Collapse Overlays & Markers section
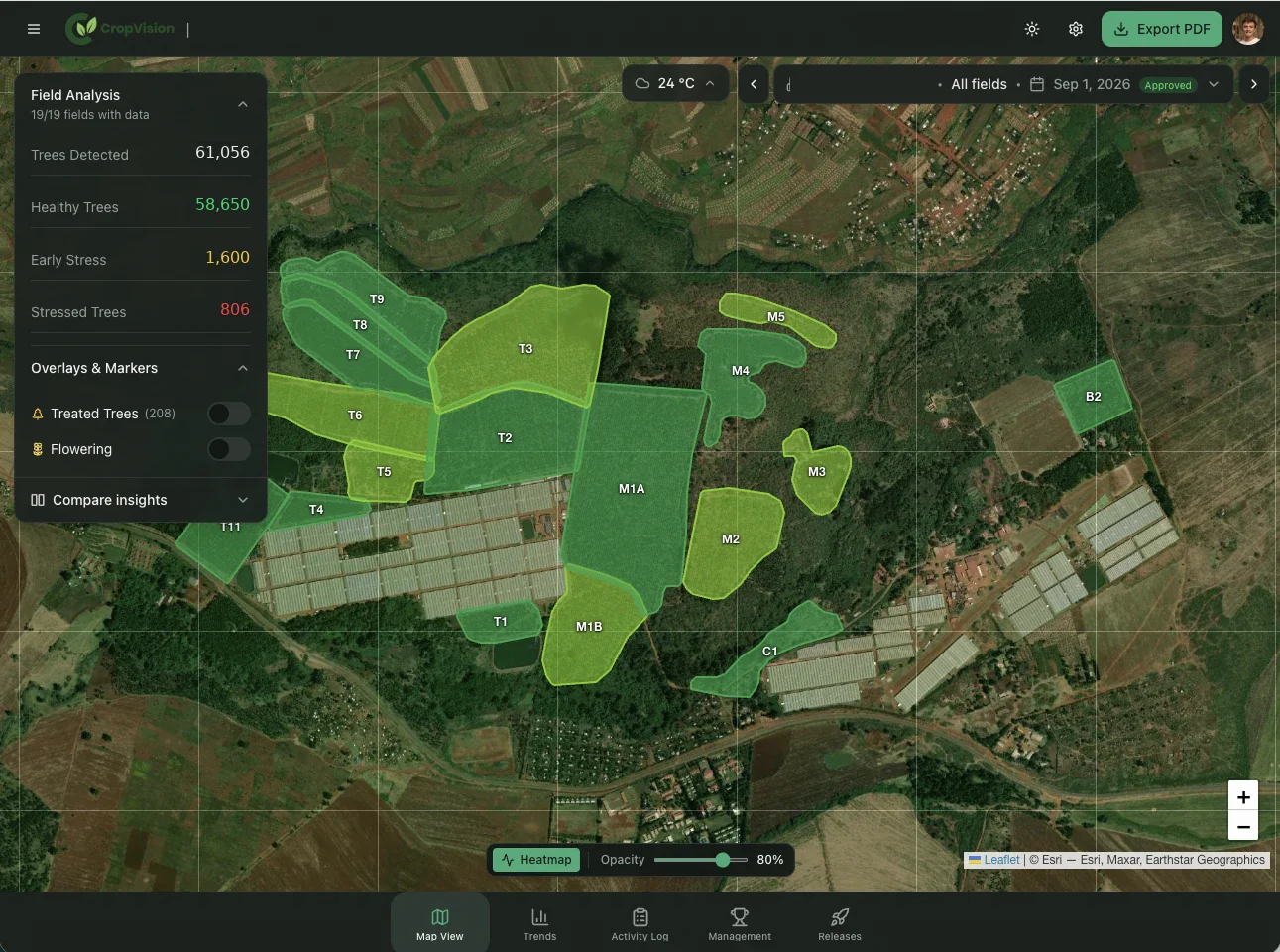The width and height of the screenshot is (1280, 952). coord(243,368)
